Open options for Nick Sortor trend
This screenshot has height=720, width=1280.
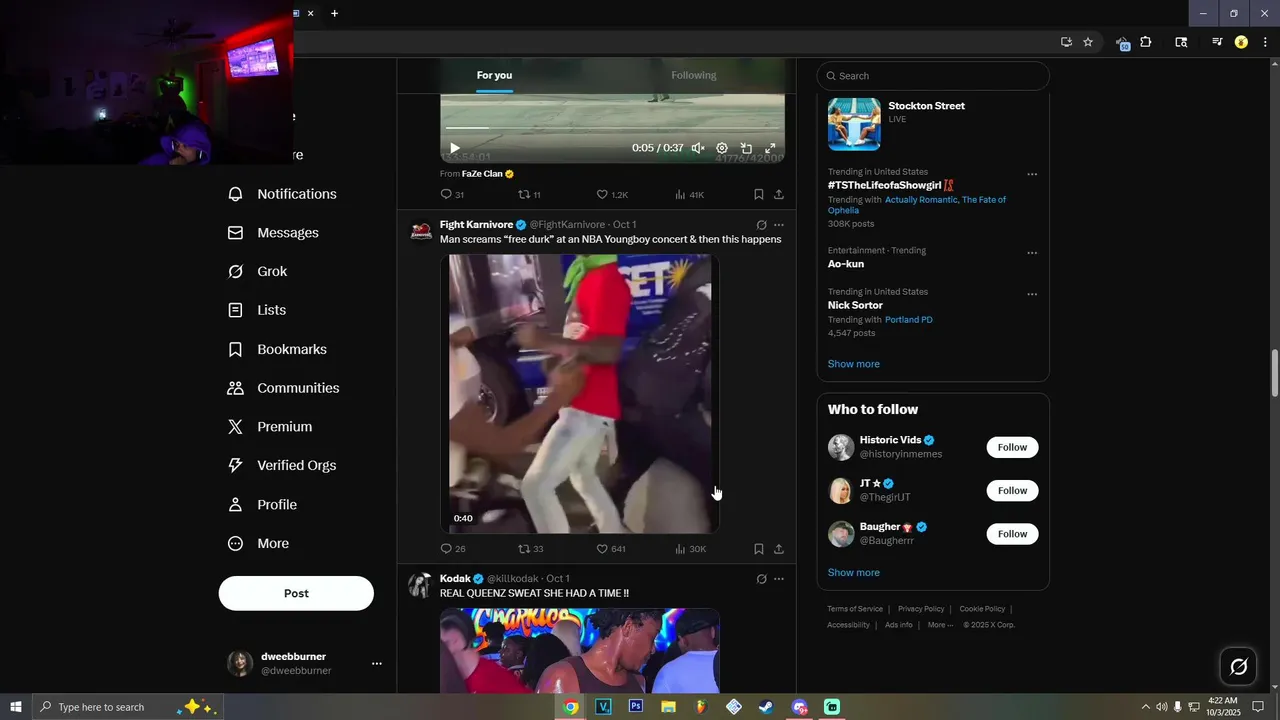[1032, 295]
